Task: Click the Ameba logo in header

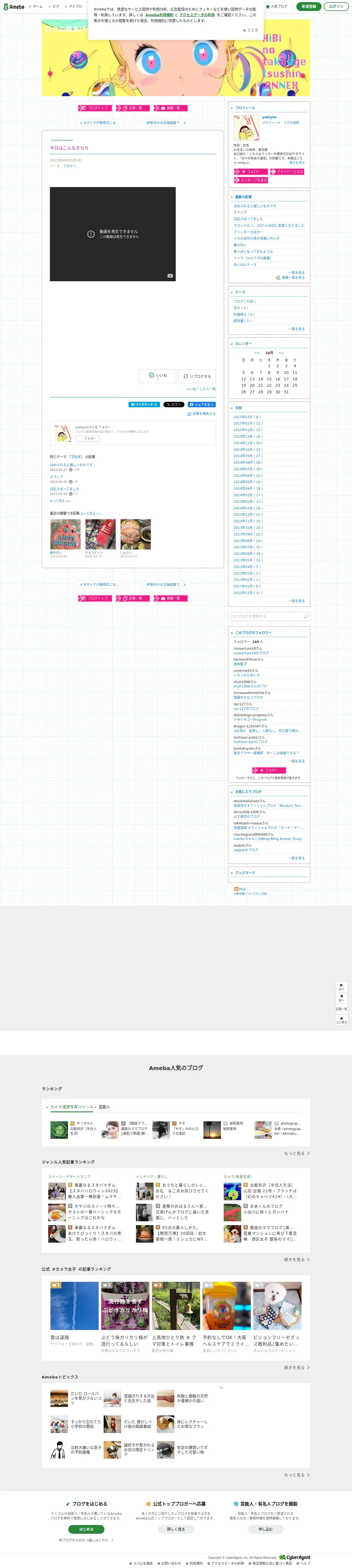Action: click(13, 7)
